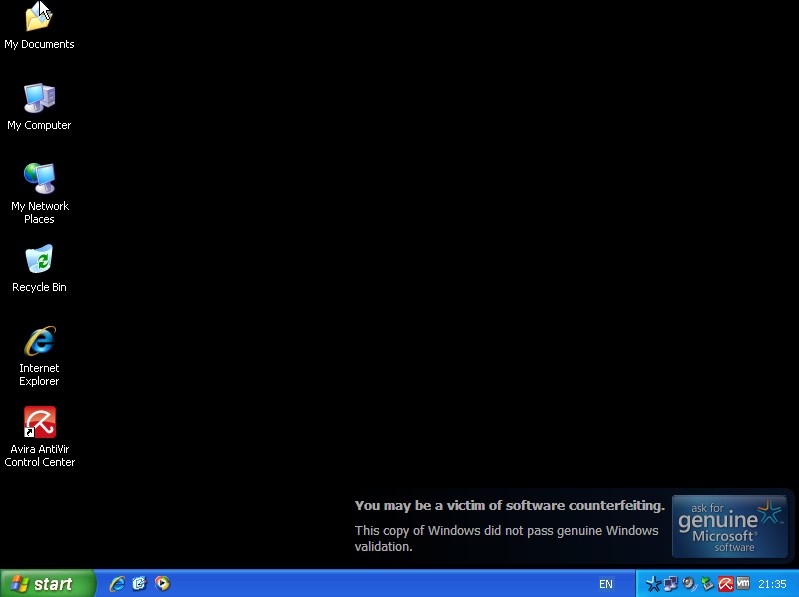Click the Safely Remove Hardware tray icon
Image resolution: width=799 pixels, height=597 pixels.
coord(707,584)
